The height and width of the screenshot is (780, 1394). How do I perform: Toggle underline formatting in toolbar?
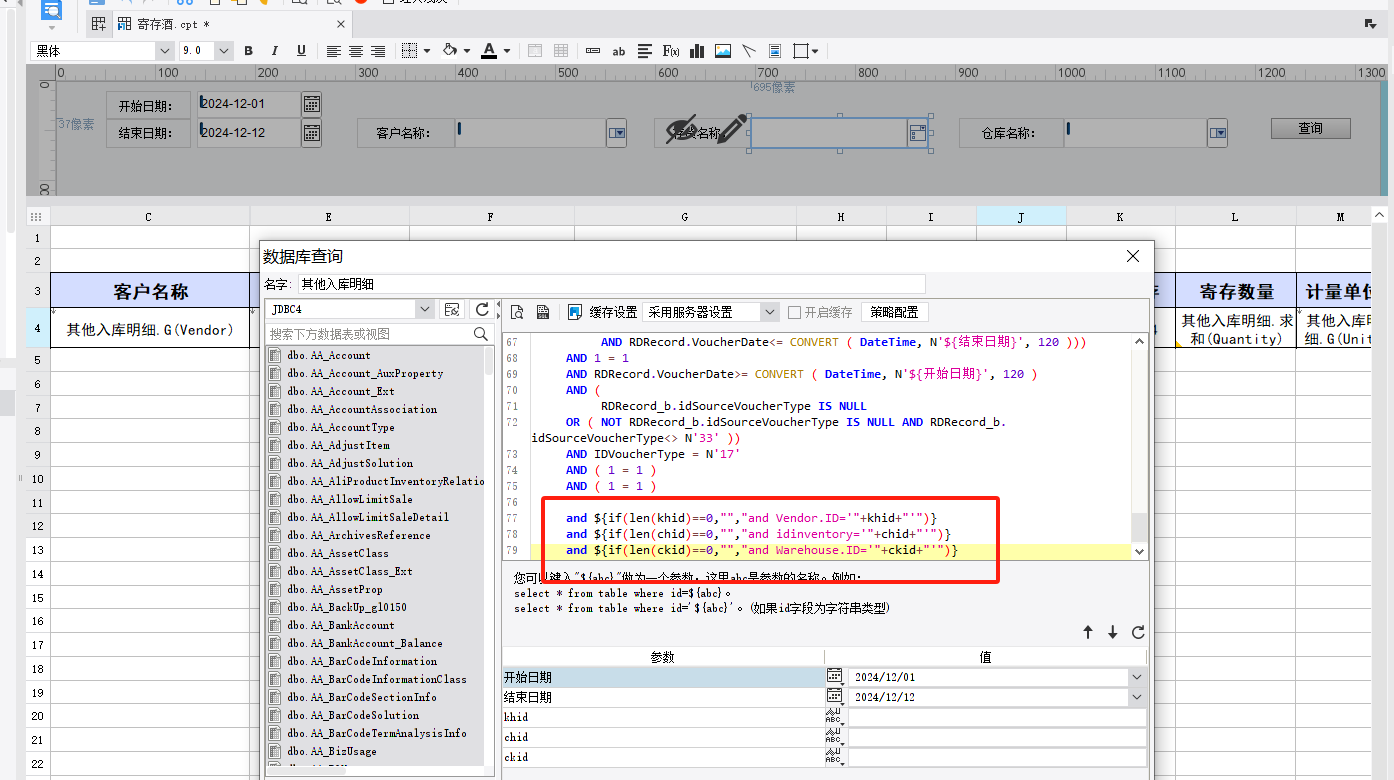301,51
